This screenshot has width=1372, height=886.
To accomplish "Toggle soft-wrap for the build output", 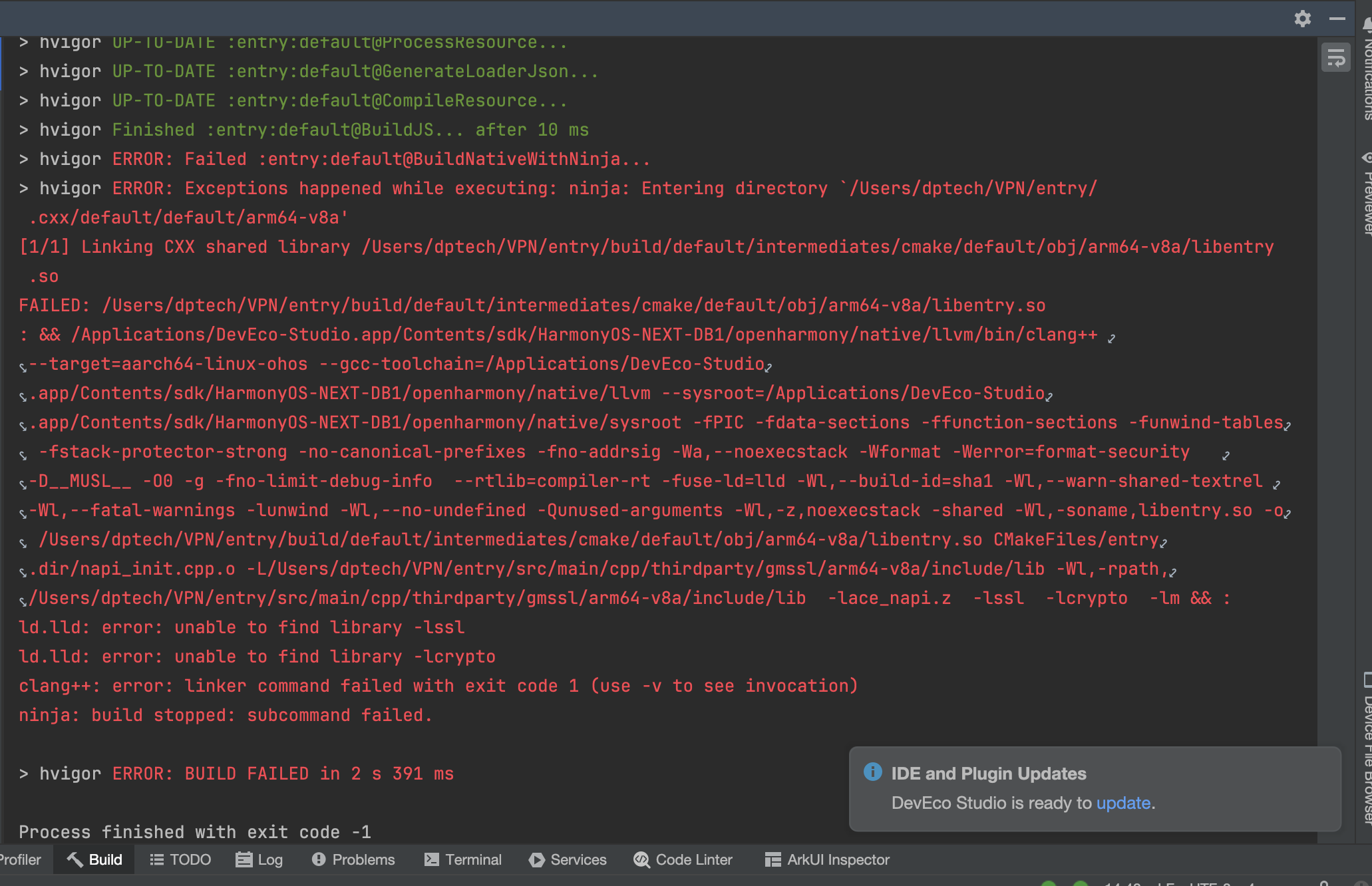I will 1335,58.
